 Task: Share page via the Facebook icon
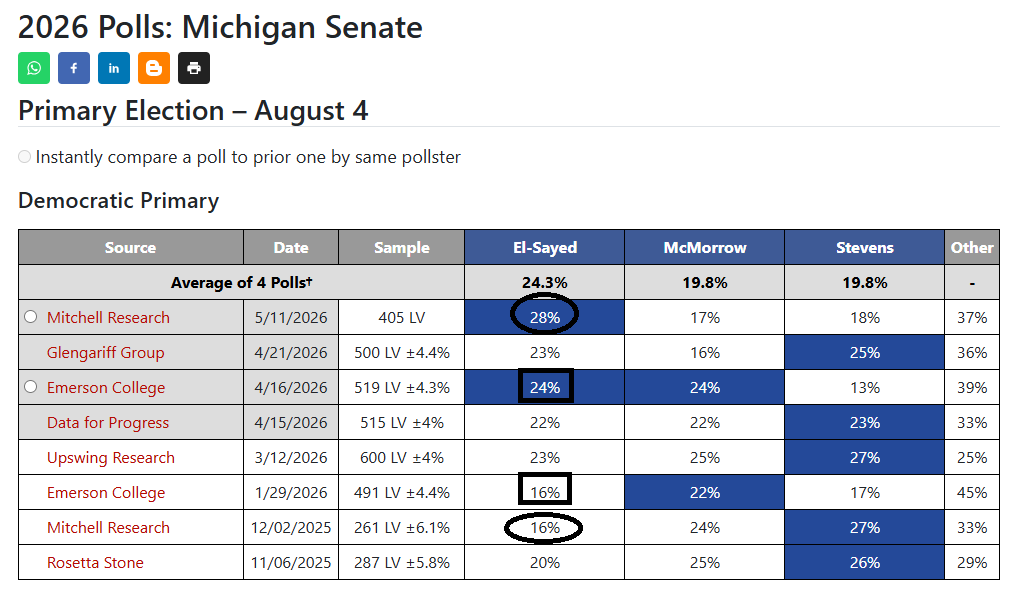tap(74, 68)
